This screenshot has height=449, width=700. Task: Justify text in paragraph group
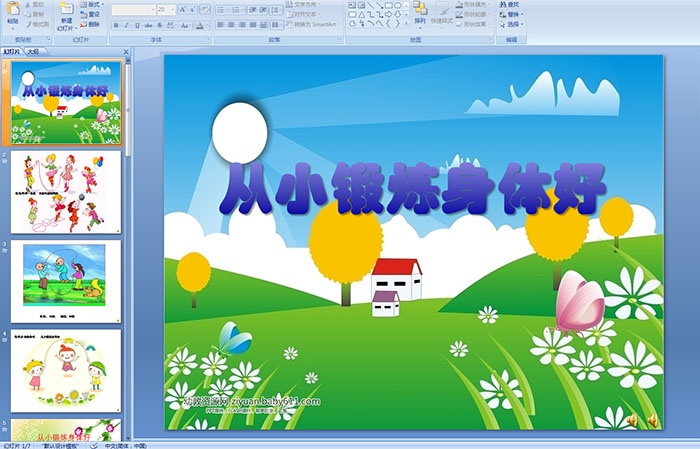point(253,25)
